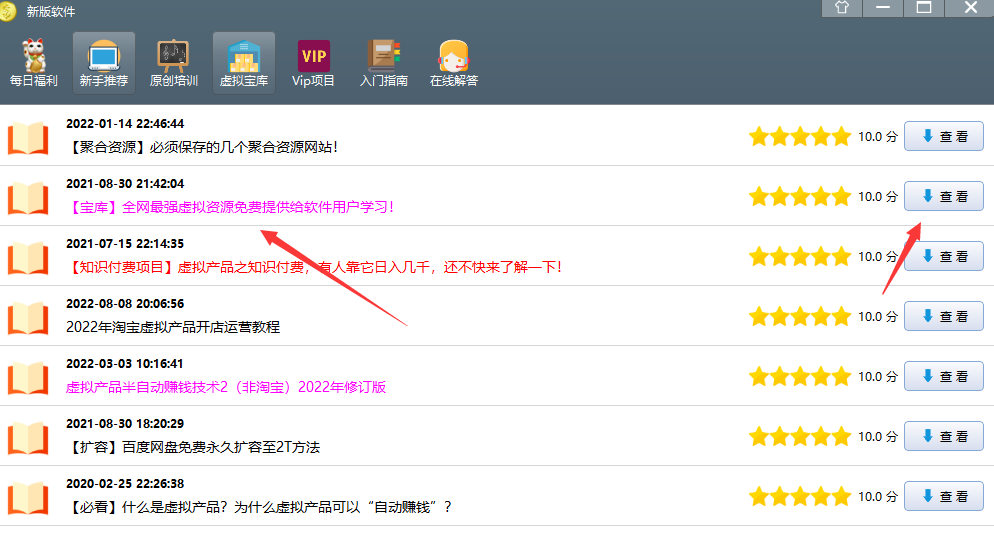Open 【宝库】全网最强虚拟资源 title

coord(231,207)
